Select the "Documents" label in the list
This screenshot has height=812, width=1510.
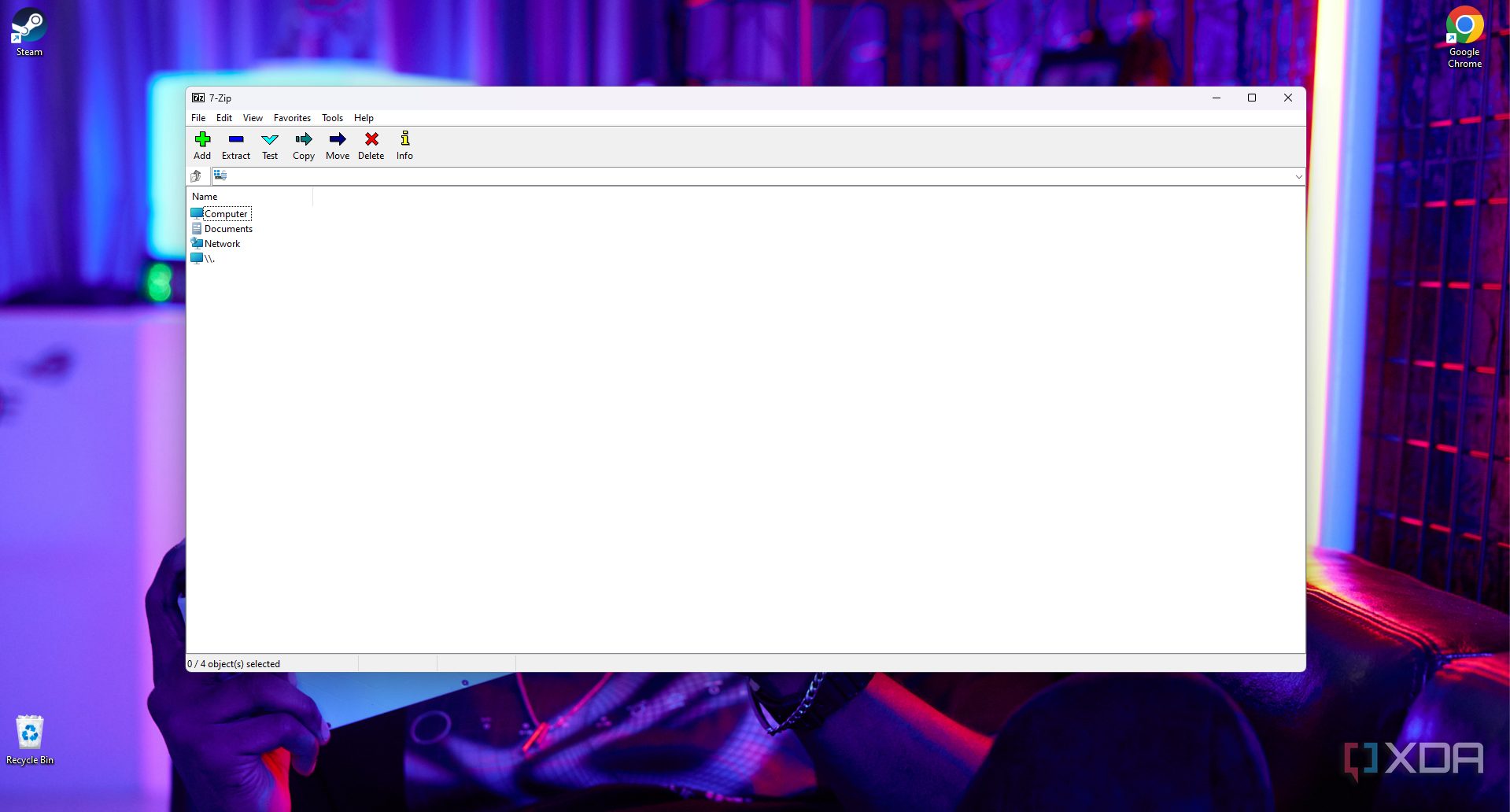point(228,229)
